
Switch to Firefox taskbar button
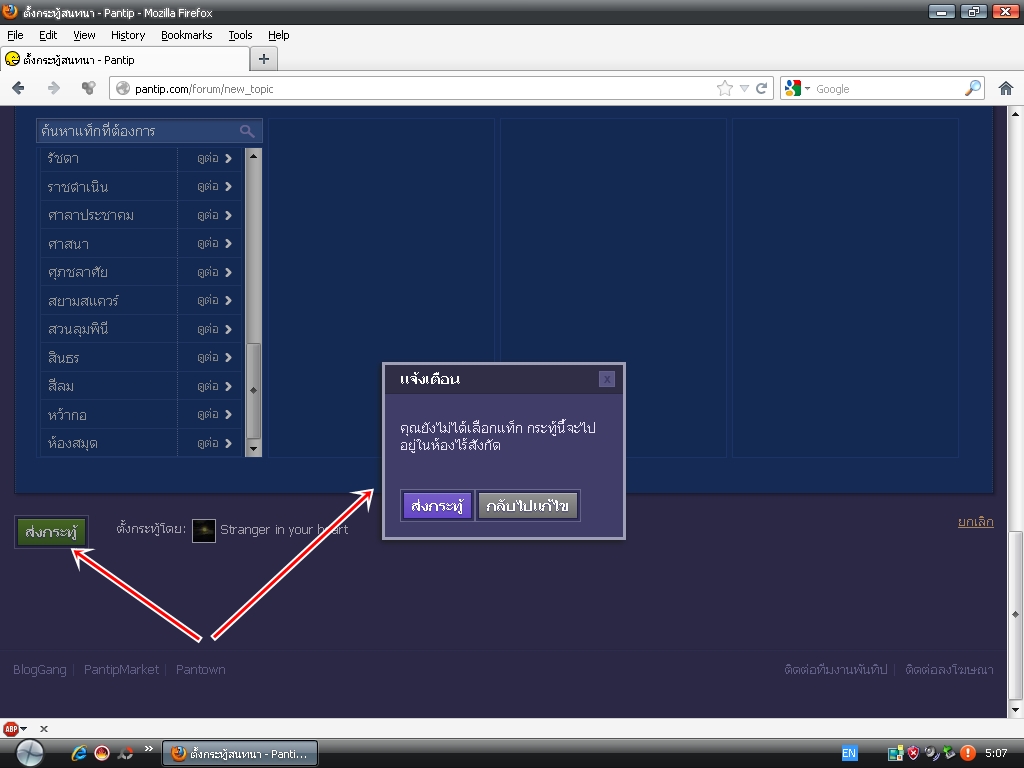240,754
